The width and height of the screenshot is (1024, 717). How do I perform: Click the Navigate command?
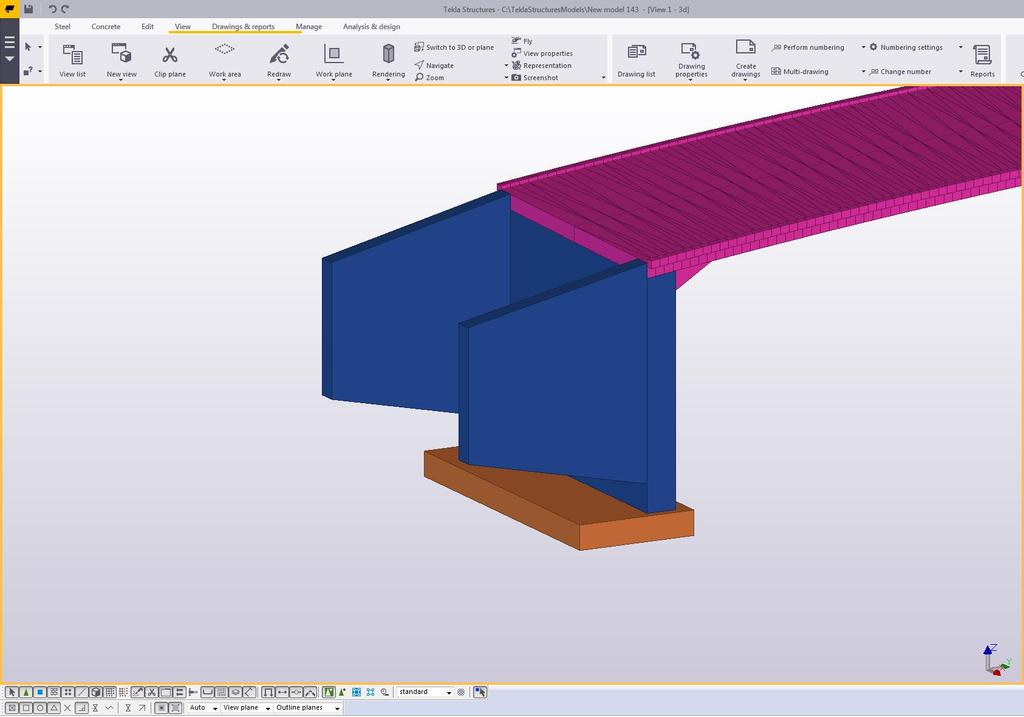click(434, 65)
